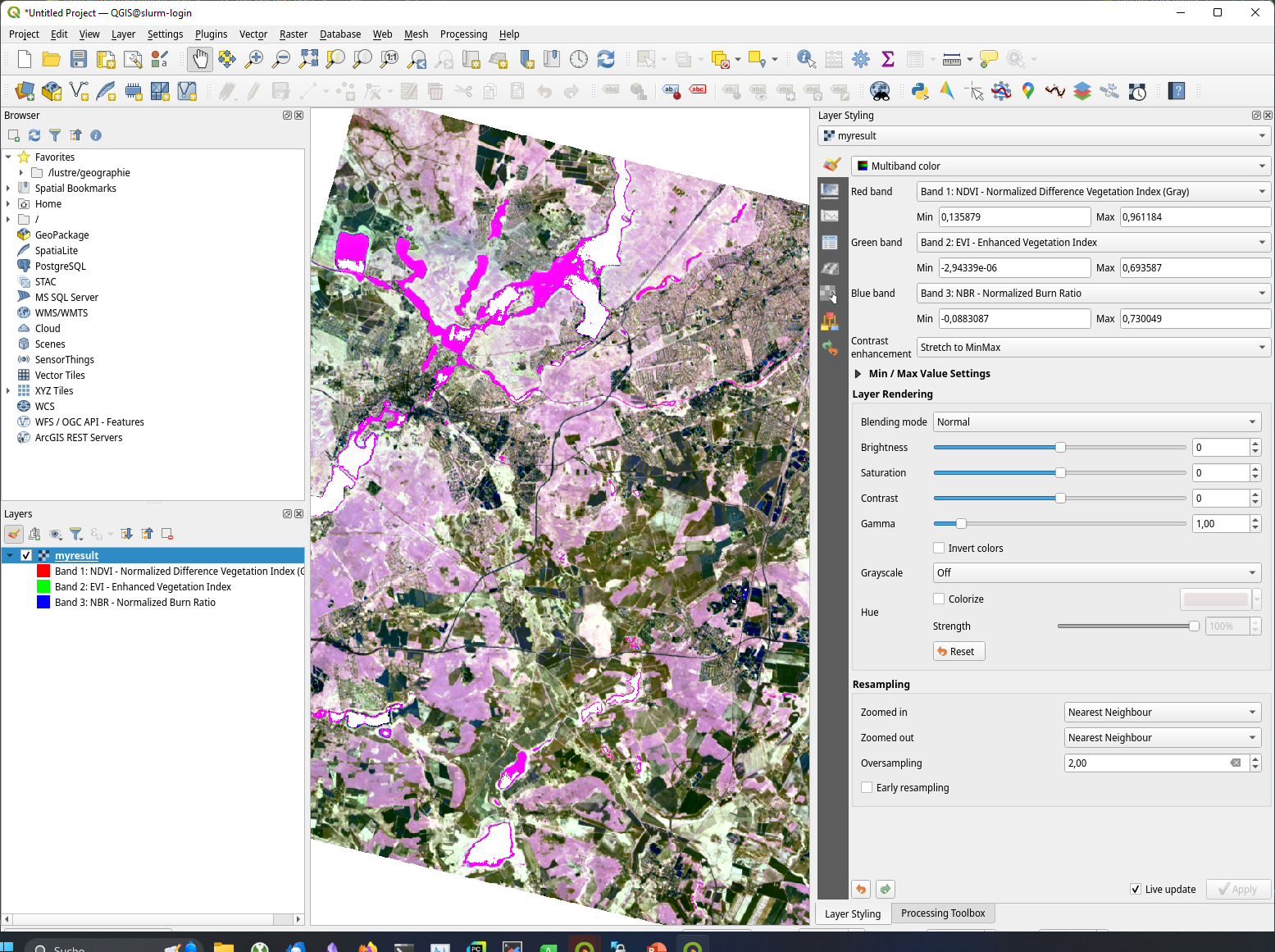
Task: Open the Blending mode dropdown
Action: pyautogui.click(x=1097, y=421)
